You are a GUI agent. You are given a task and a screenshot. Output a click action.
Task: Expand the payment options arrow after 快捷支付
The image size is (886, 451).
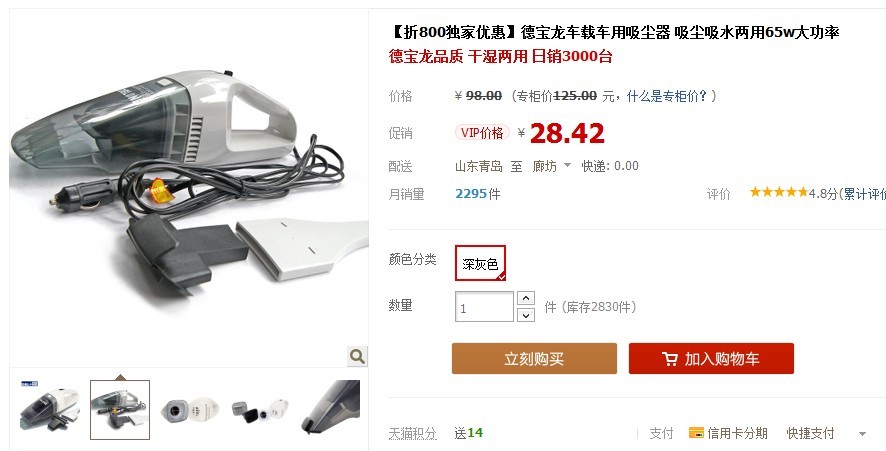pos(862,434)
